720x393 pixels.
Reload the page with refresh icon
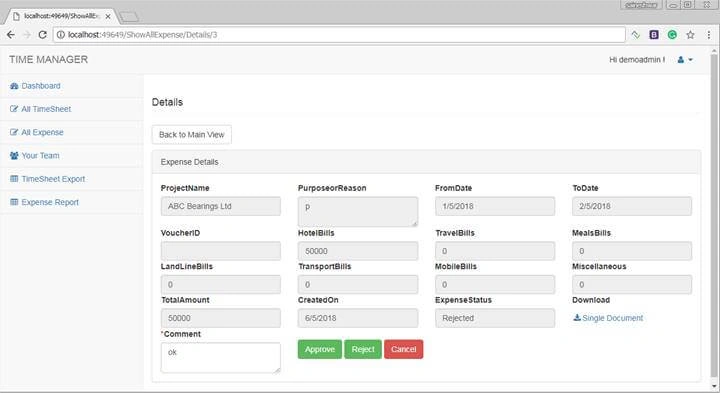tap(42, 35)
